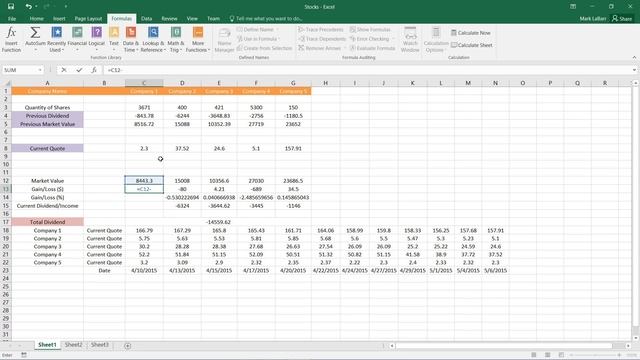Screen dimensions: 640x360
Task: Open Lookup & Reference functions dropdown
Action: (153, 40)
